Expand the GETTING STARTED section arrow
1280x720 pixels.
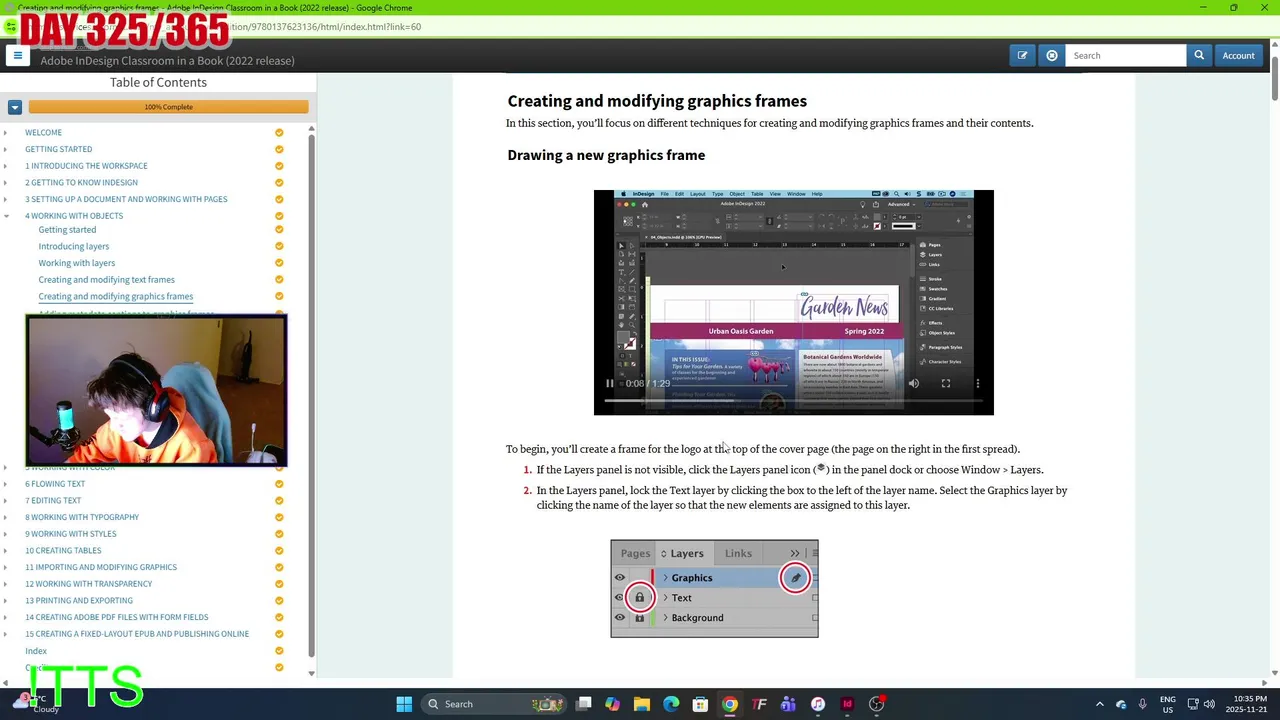tap(6, 149)
